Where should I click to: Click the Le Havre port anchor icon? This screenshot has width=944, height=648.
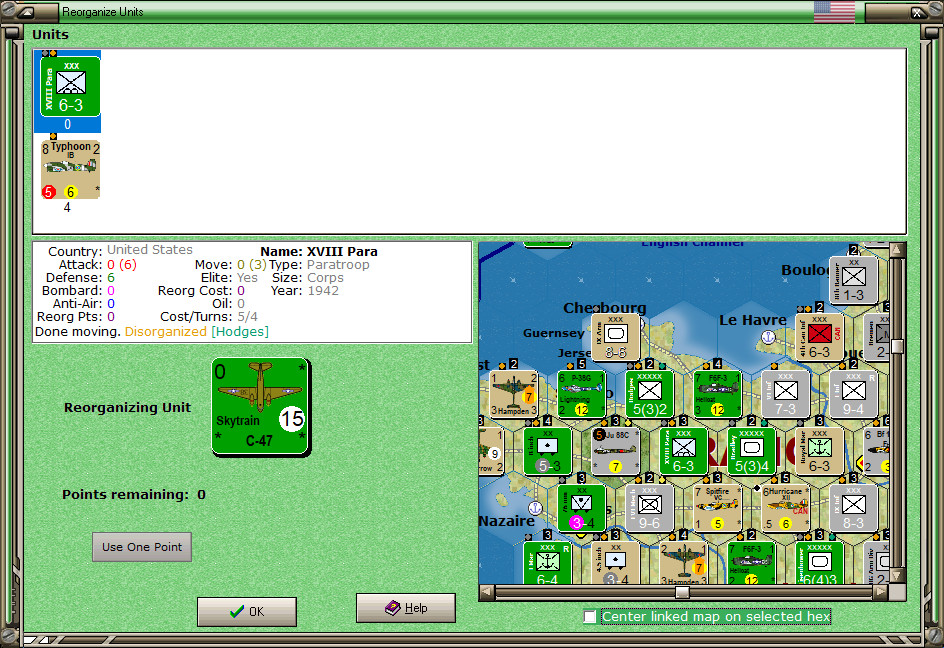tap(768, 337)
